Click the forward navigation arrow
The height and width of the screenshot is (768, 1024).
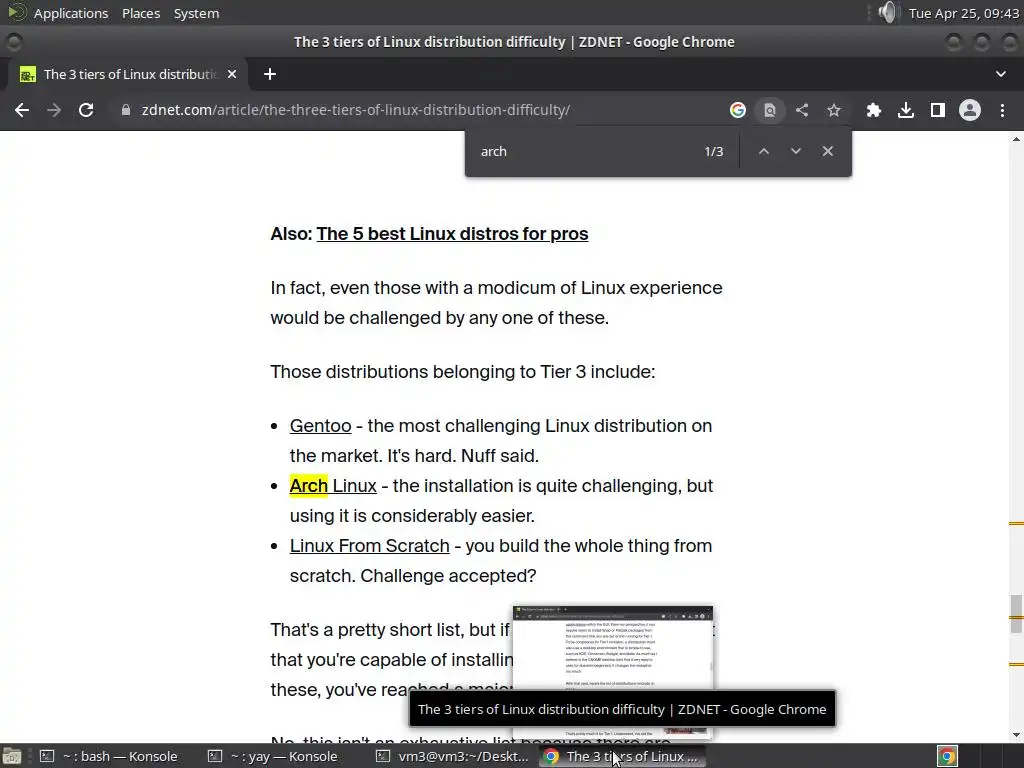(54, 110)
